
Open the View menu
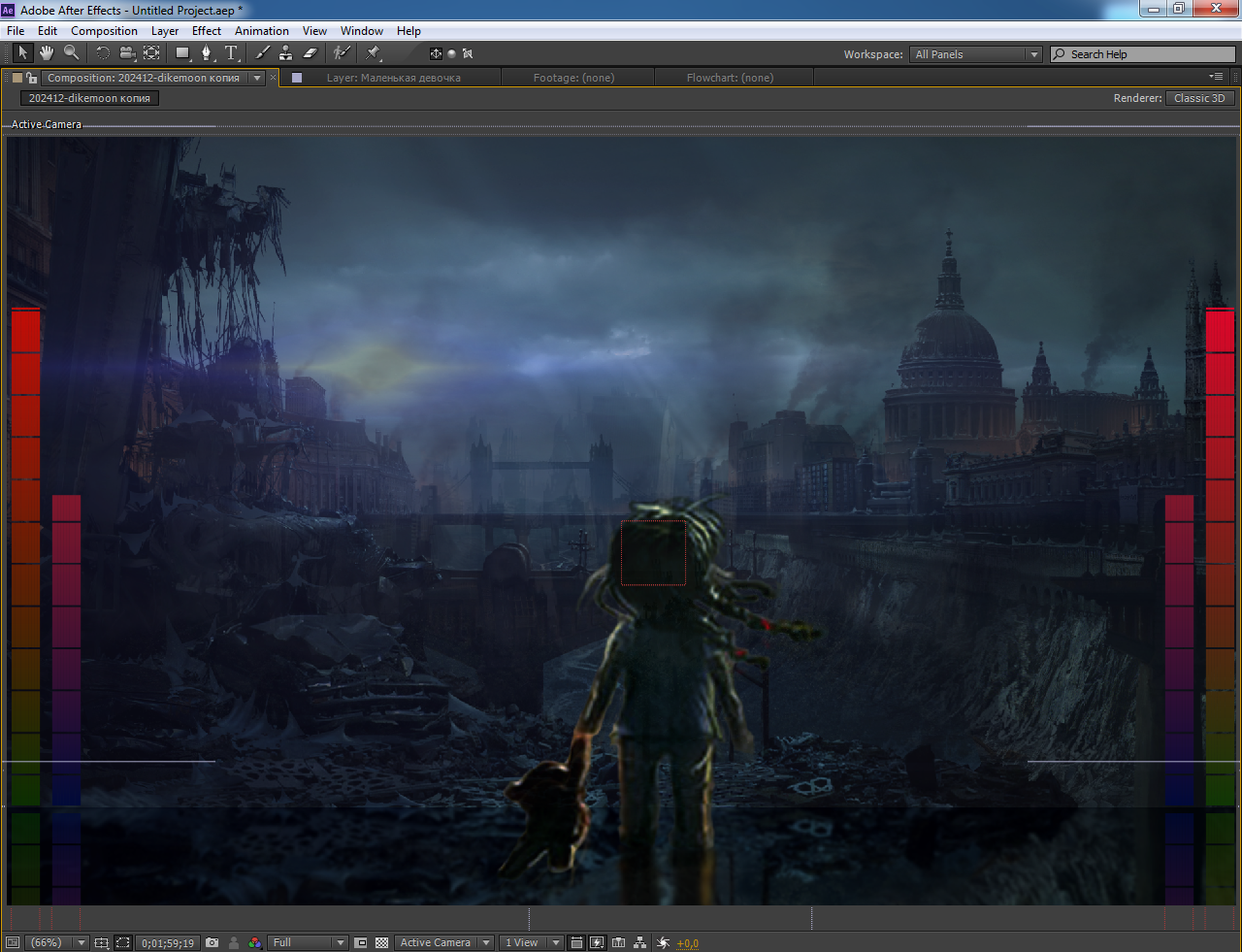(x=314, y=31)
